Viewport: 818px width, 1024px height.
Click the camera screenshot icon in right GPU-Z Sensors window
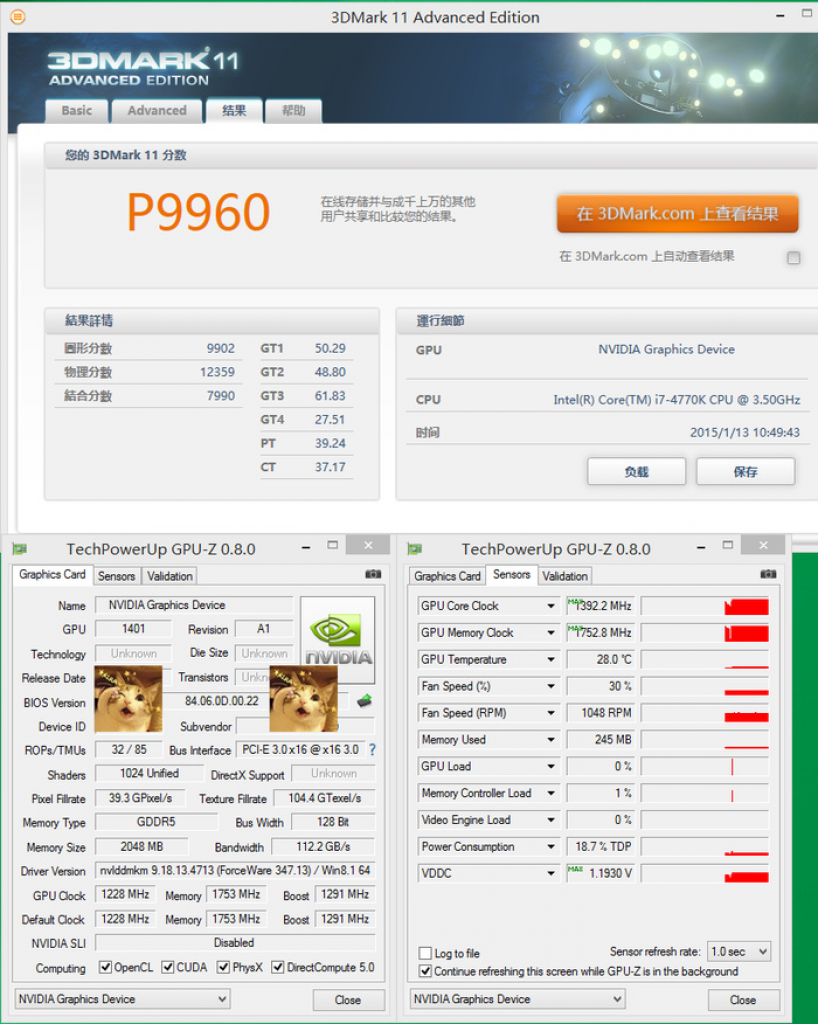(768, 573)
